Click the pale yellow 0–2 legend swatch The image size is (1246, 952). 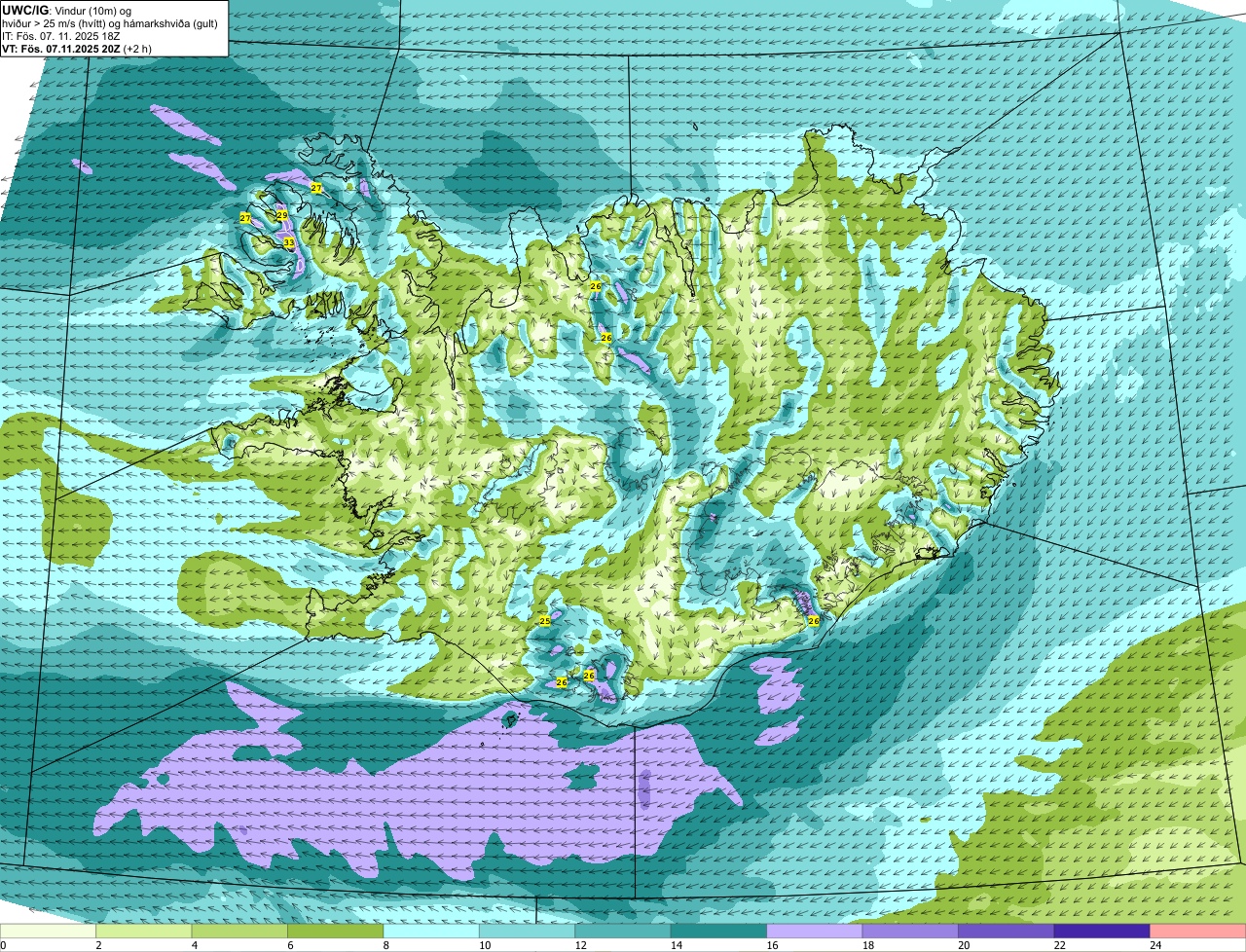[x=49, y=931]
